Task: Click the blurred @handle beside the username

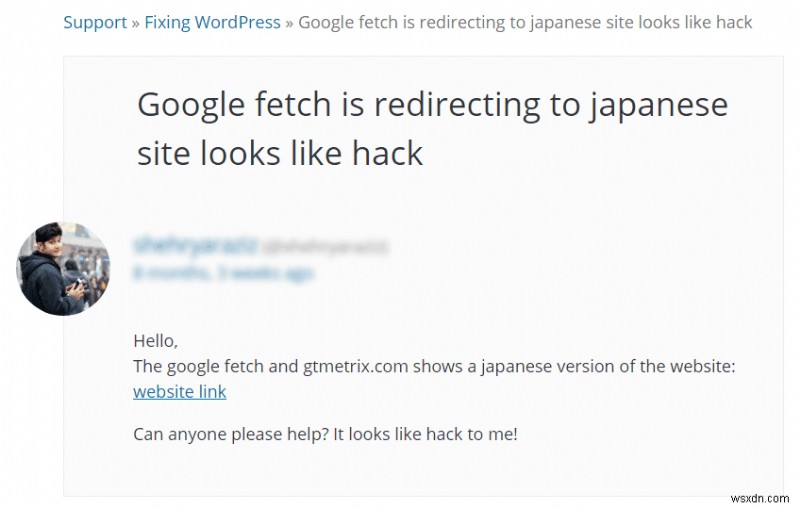Action: coord(326,246)
